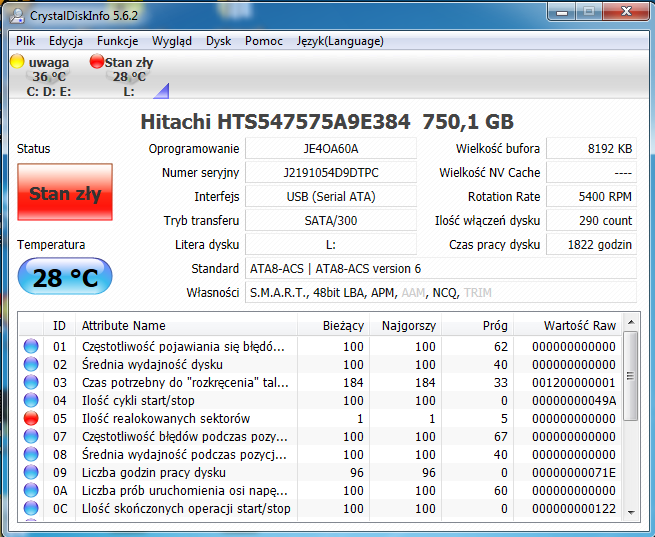Open the Wygląd menu
The height and width of the screenshot is (537, 655).
(172, 41)
